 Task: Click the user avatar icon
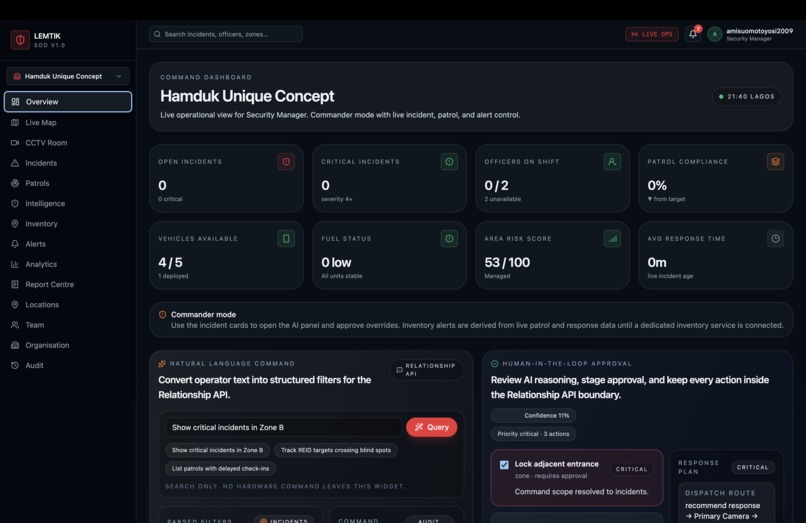pos(715,34)
